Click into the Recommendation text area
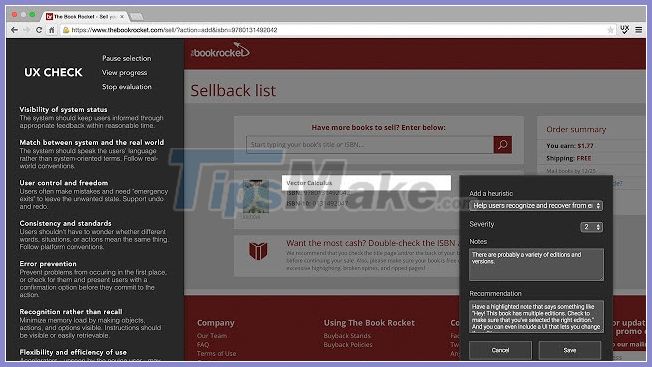The width and height of the screenshot is (652, 367). [x=536, y=316]
